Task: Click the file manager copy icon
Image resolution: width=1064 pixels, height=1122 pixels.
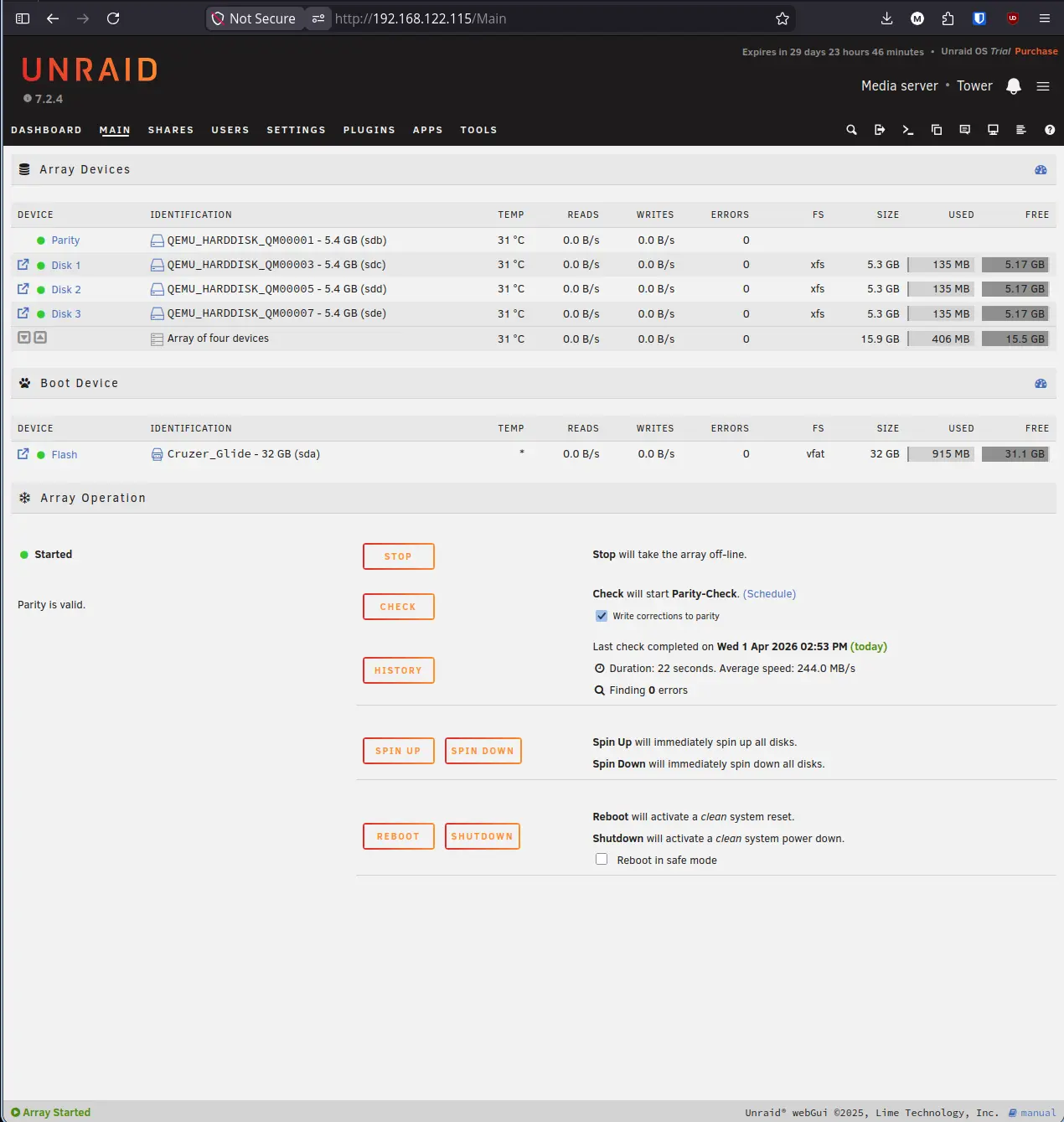Action: click(937, 130)
